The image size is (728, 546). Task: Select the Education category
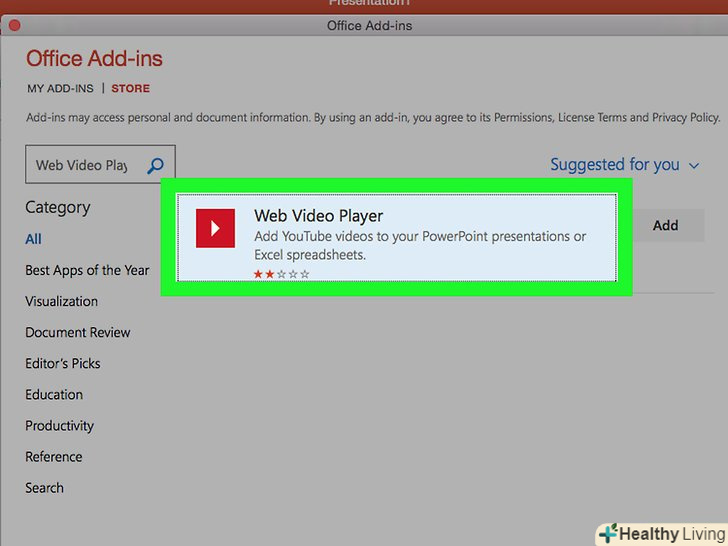(54, 395)
